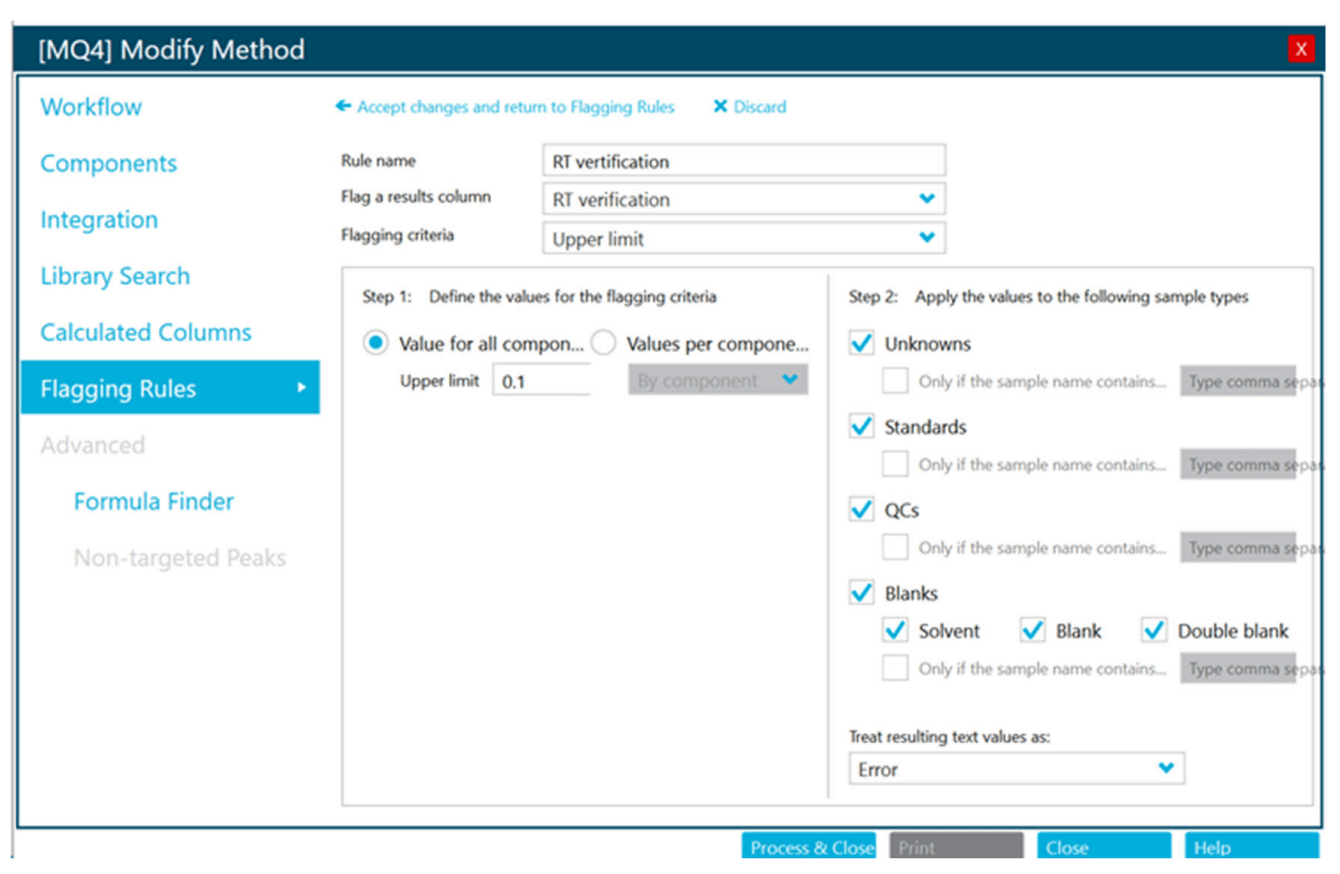The image size is (1340, 874).
Task: Switch to the Library Search section
Action: point(115,276)
